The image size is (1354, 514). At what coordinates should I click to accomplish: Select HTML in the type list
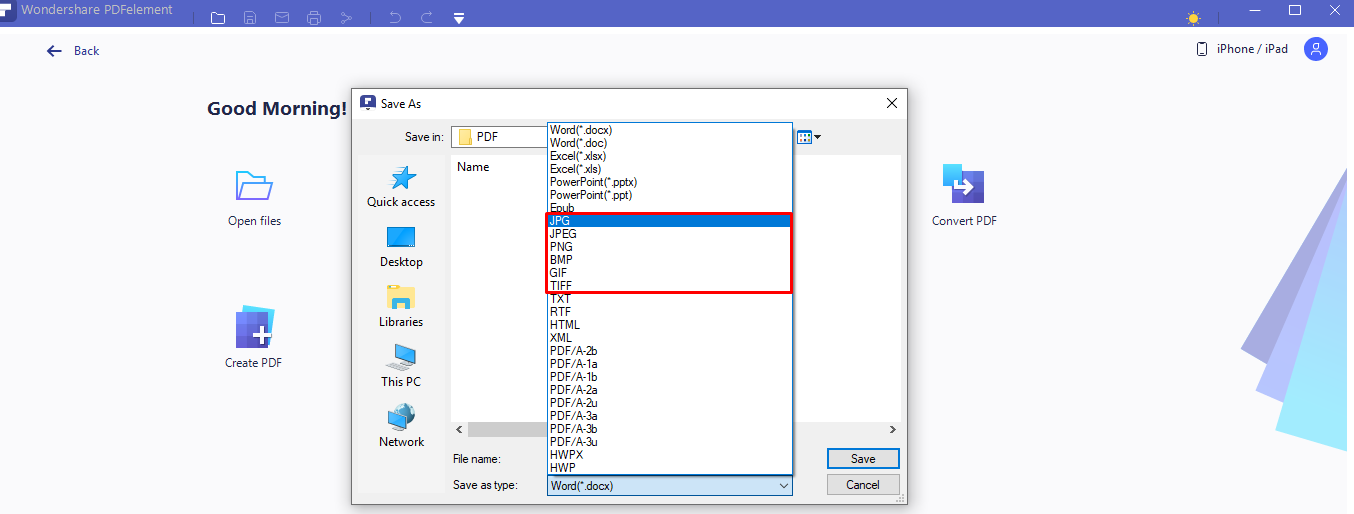coord(670,325)
